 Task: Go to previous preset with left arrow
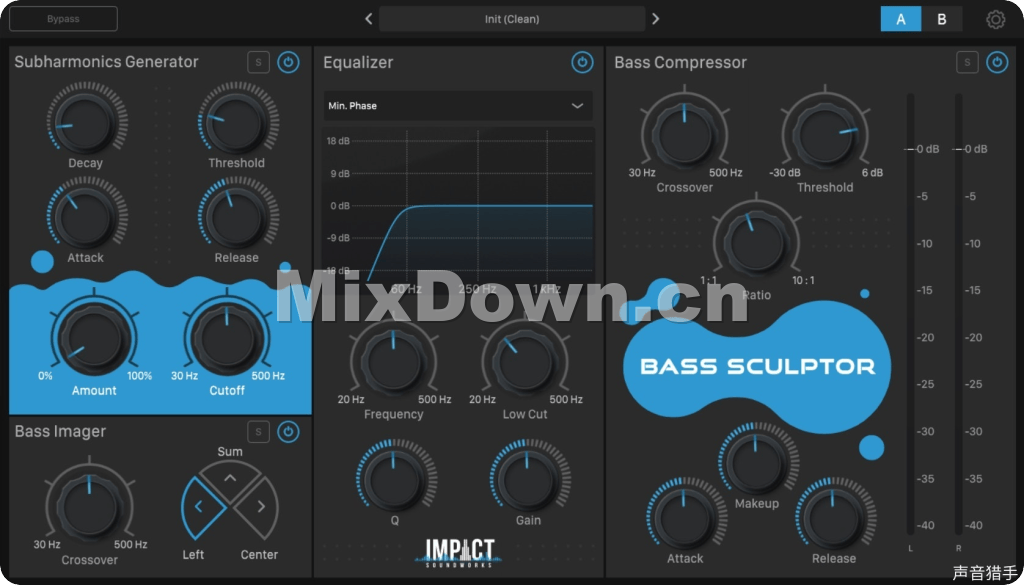click(x=368, y=19)
